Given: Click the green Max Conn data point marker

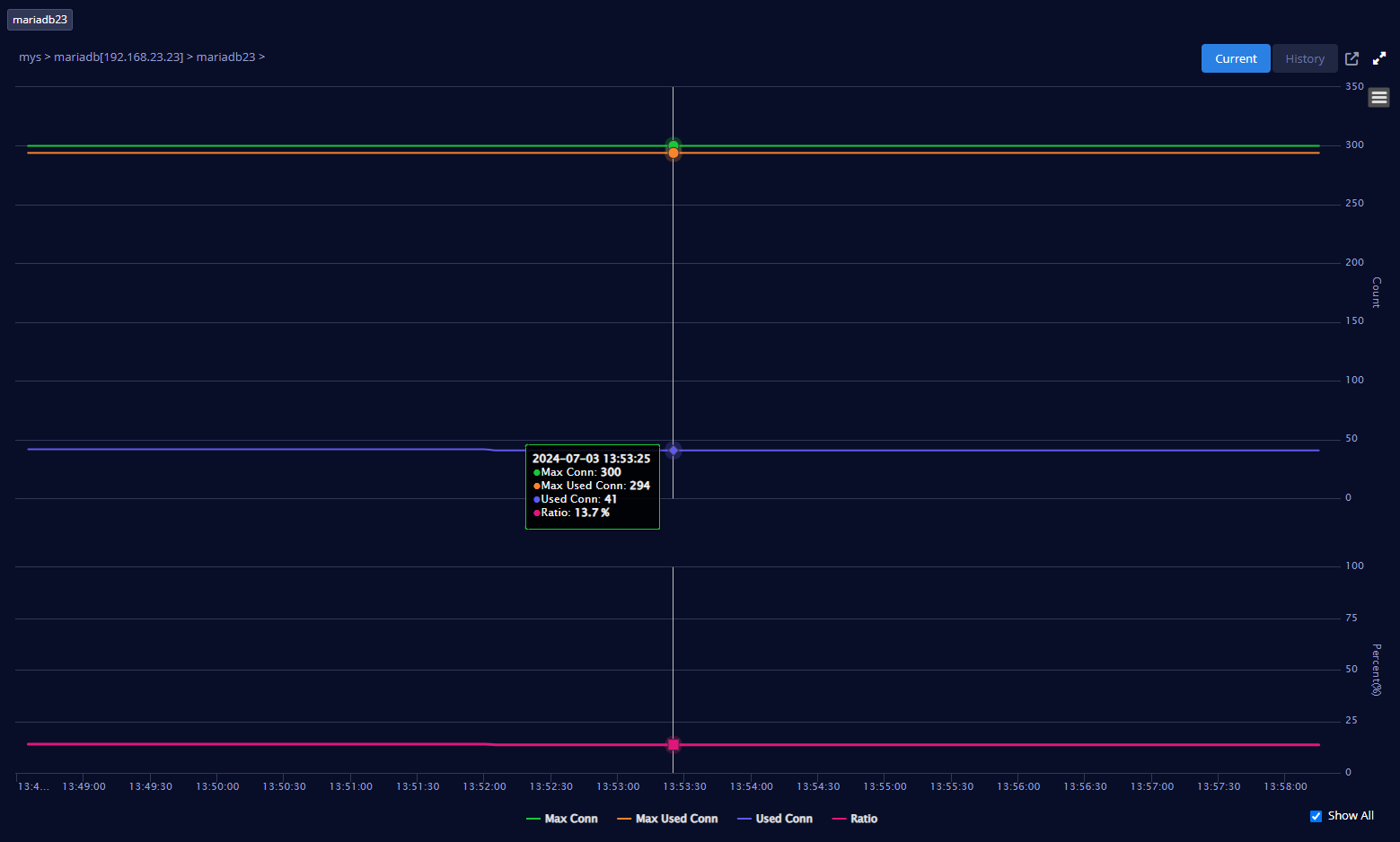Looking at the screenshot, I should 674,145.
